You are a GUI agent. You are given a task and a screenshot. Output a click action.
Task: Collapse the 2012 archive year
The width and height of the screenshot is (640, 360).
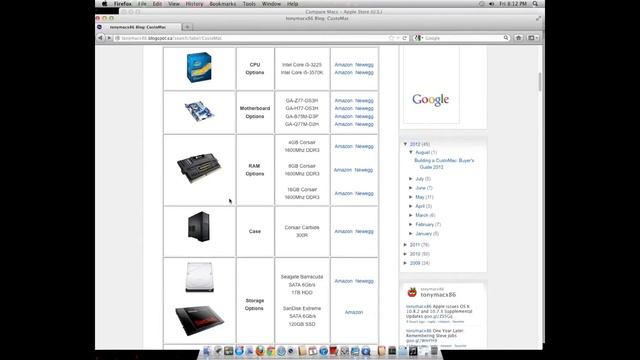(x=405, y=144)
